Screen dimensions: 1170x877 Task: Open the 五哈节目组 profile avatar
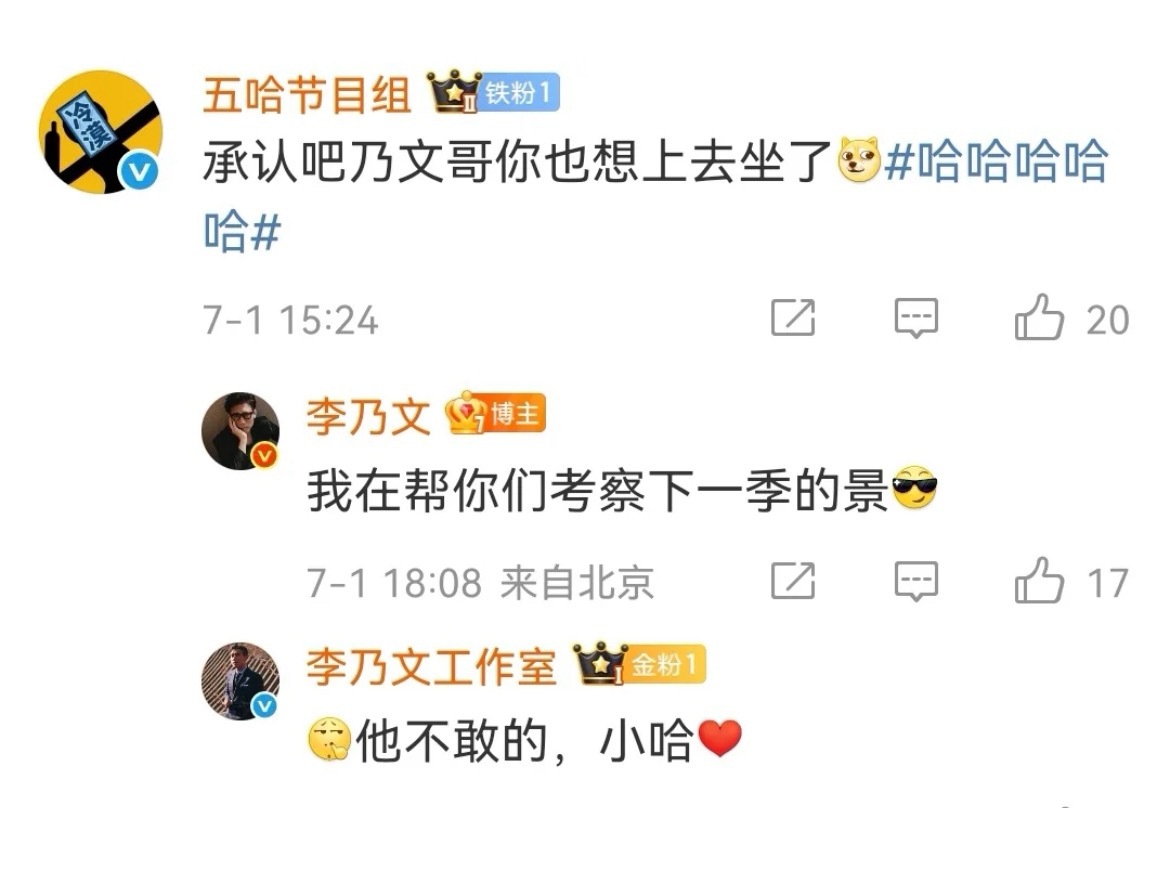(101, 132)
